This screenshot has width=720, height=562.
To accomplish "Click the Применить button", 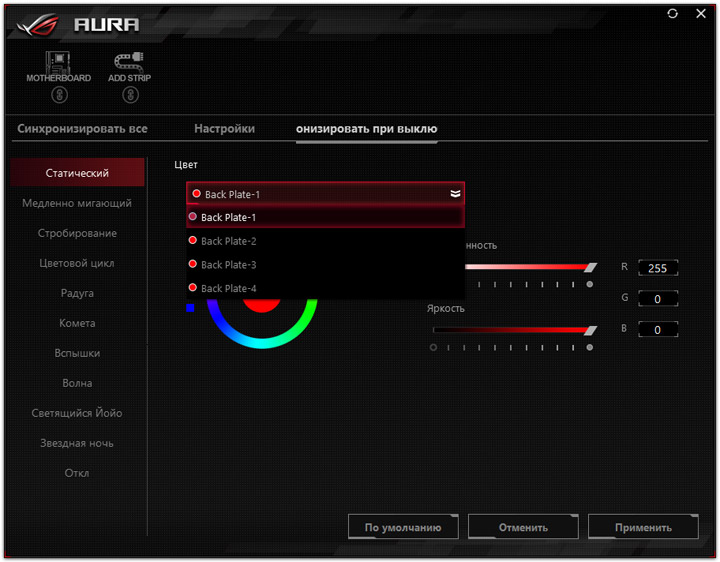I will (643, 527).
